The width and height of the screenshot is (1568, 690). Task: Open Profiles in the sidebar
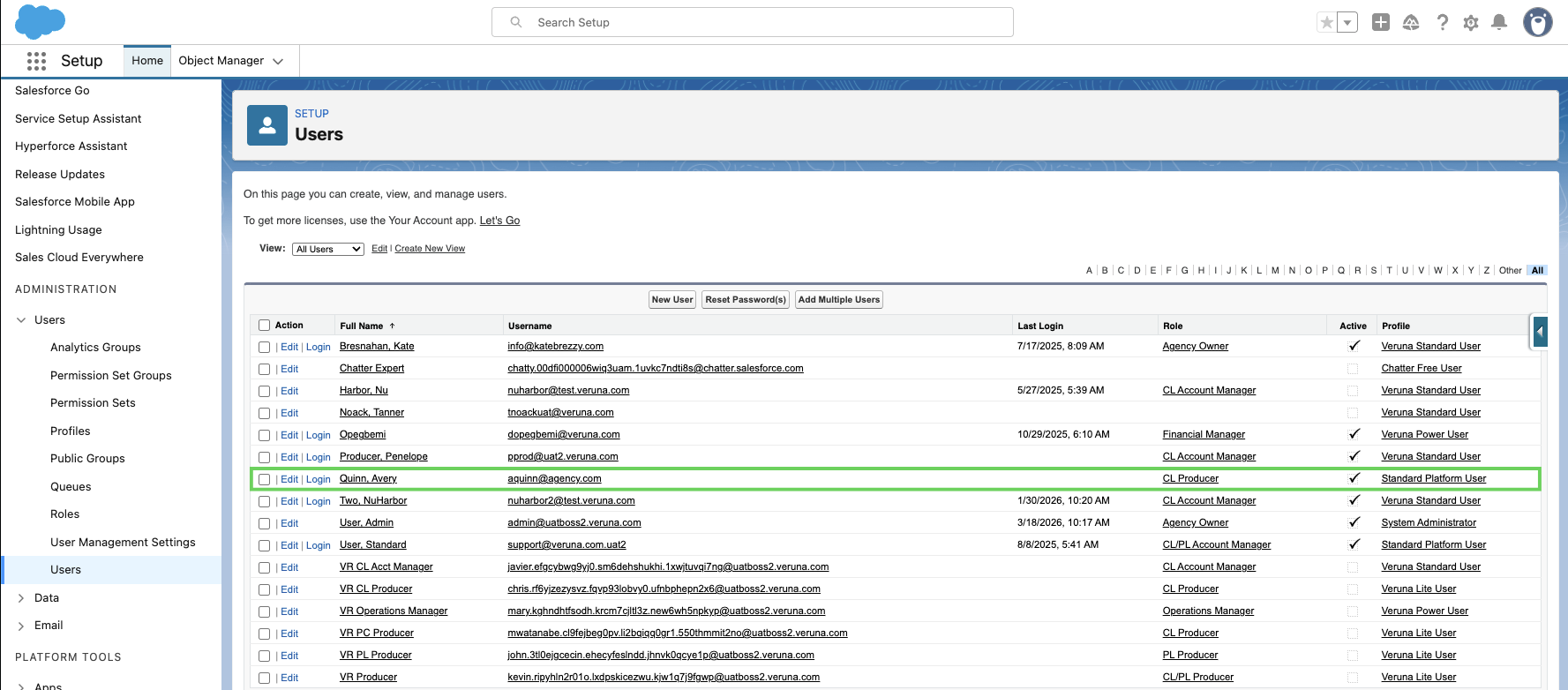[71, 431]
